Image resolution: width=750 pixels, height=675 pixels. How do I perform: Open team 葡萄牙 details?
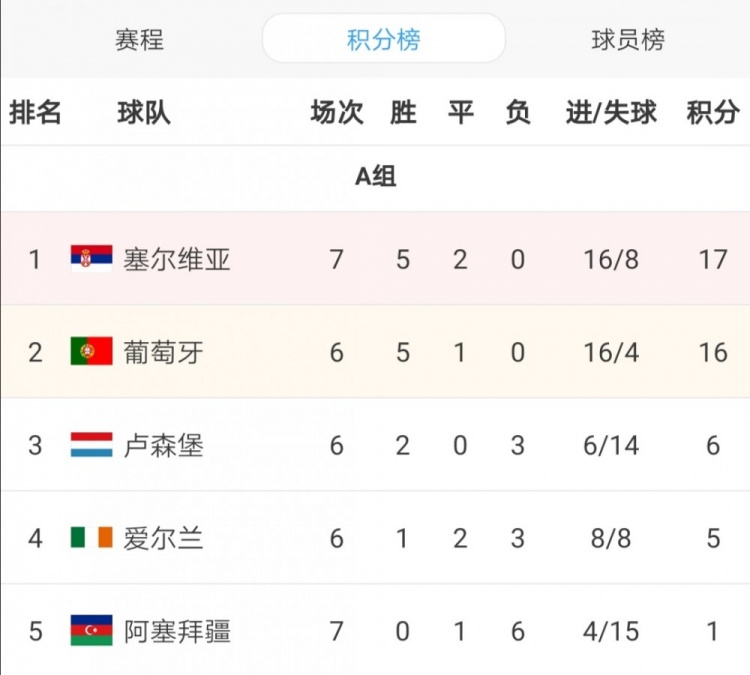[x=163, y=353]
